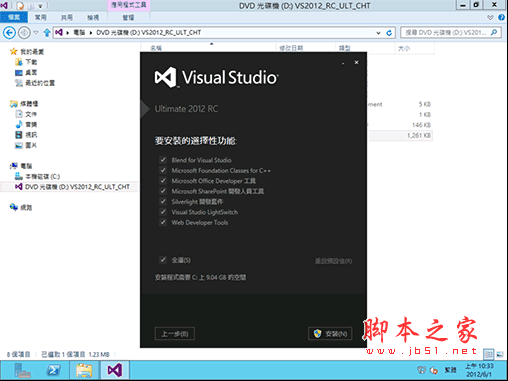Toggle the Select All (S) checkbox
Image resolution: width=508 pixels, height=381 pixels.
click(163, 259)
